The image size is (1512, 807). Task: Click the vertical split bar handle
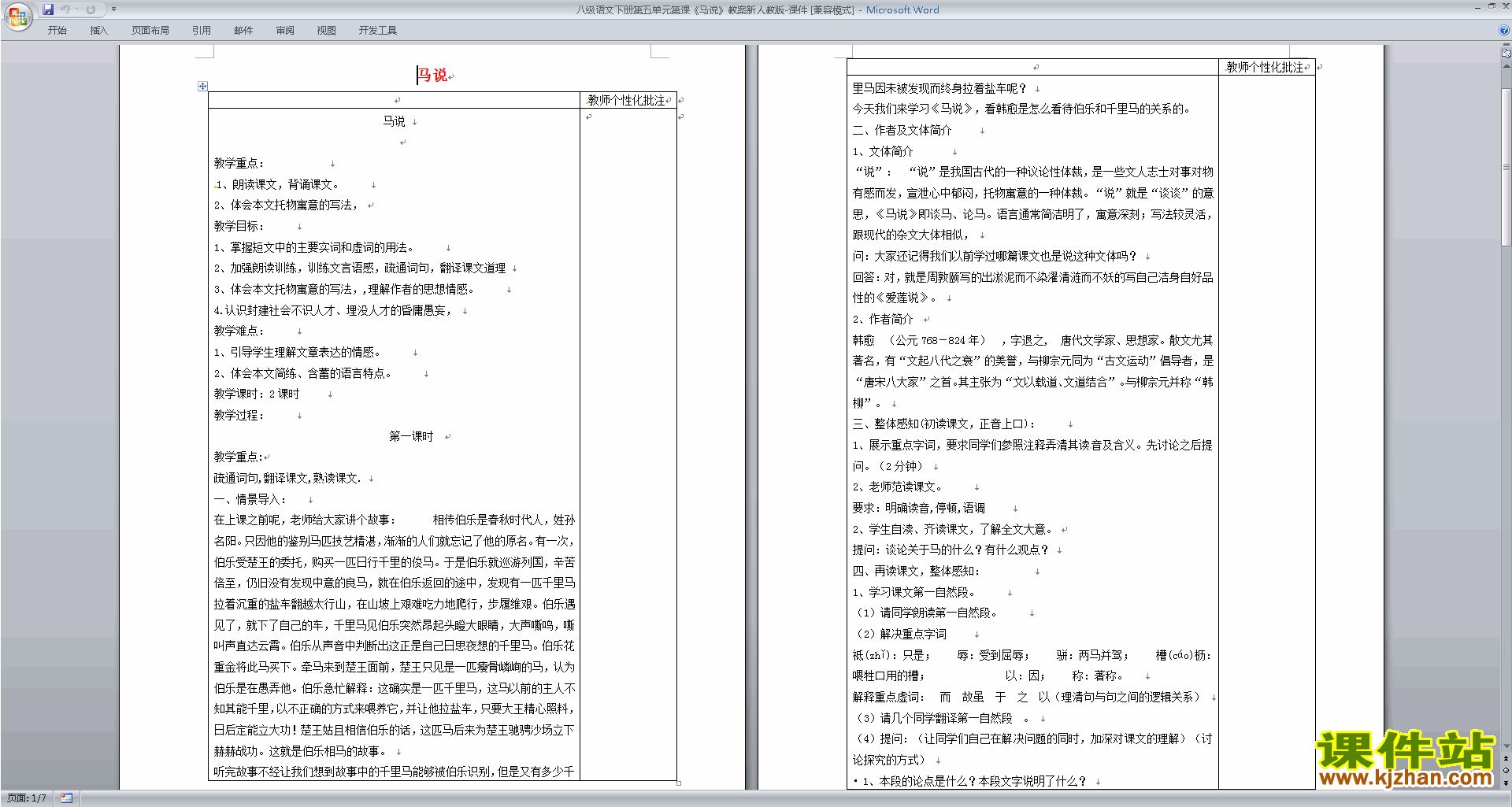(x=1506, y=46)
